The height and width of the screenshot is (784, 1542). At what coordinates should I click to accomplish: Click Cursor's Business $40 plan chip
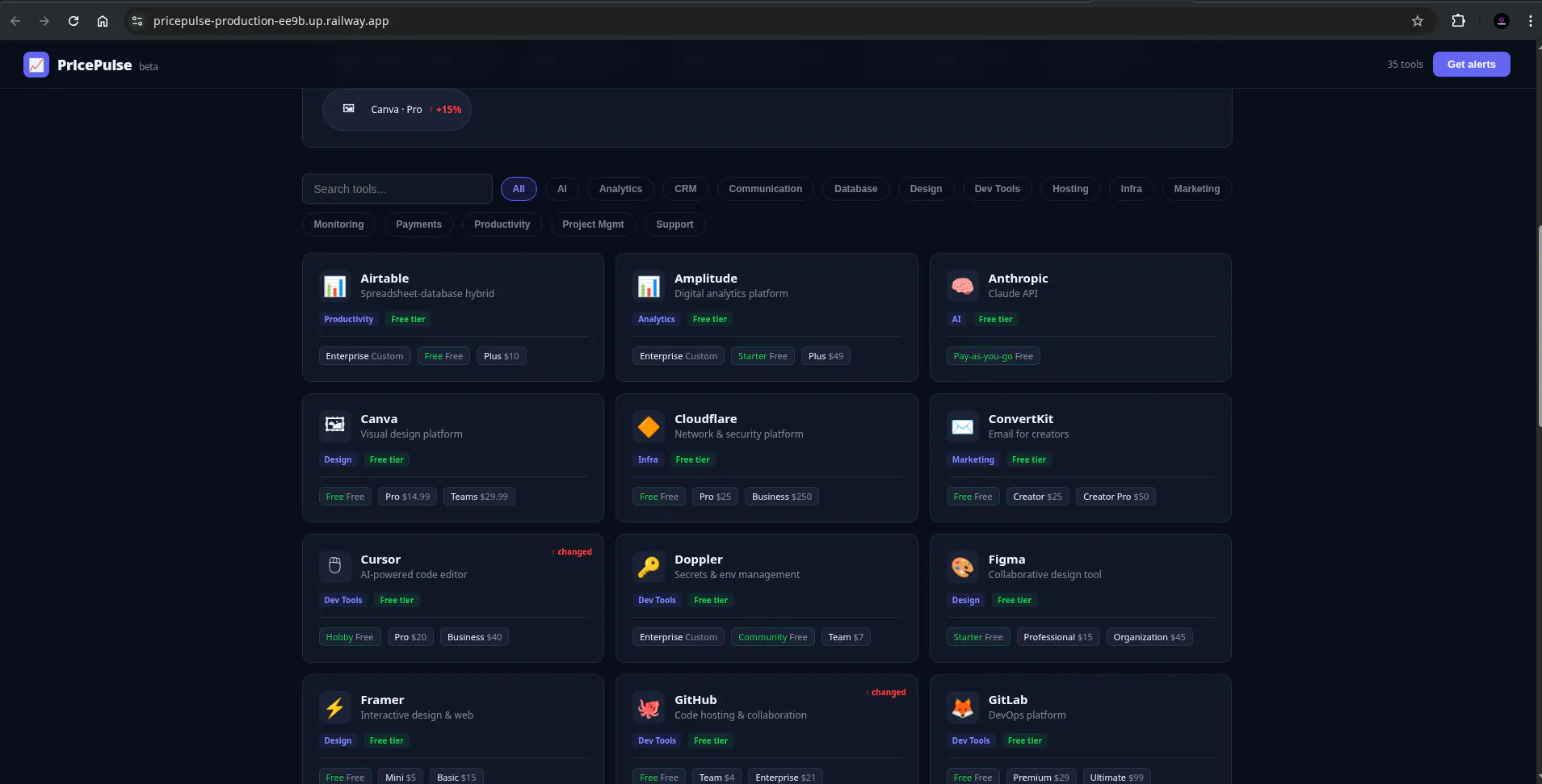point(474,637)
